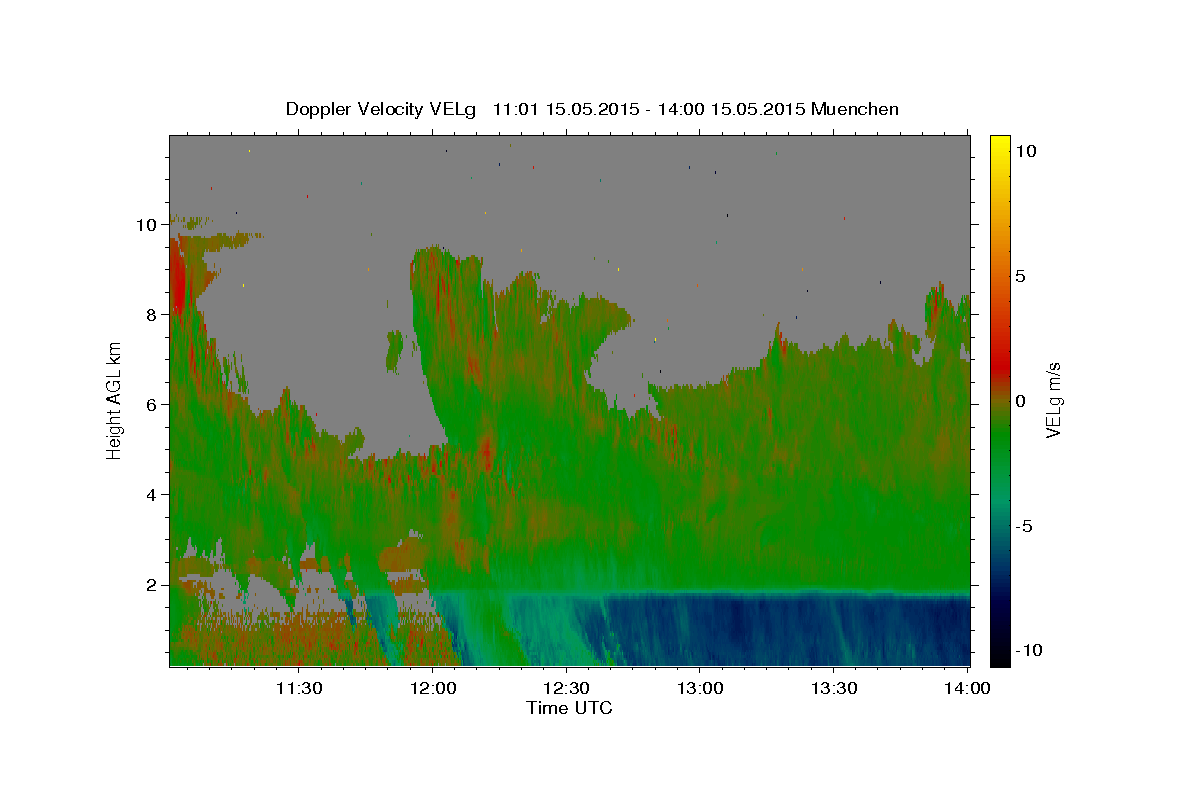1200x800 pixels.
Task: Click the plot title 'Doppler Velocity VELg'
Action: pyautogui.click(x=381, y=109)
